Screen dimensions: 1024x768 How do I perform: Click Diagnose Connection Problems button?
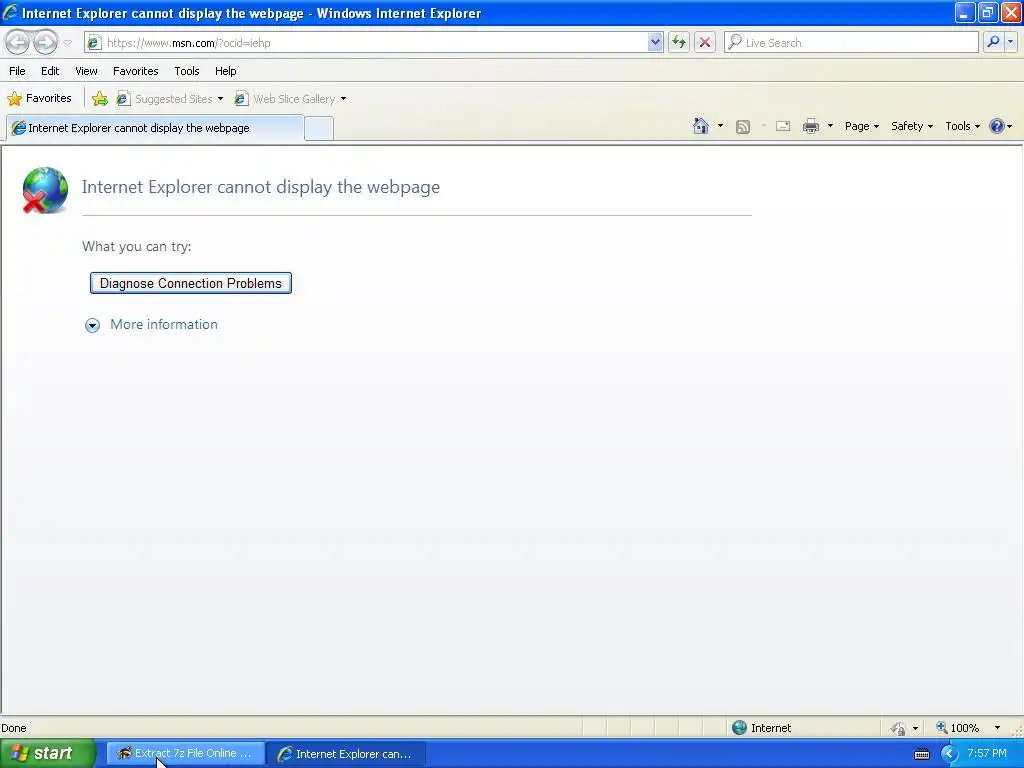coord(191,283)
